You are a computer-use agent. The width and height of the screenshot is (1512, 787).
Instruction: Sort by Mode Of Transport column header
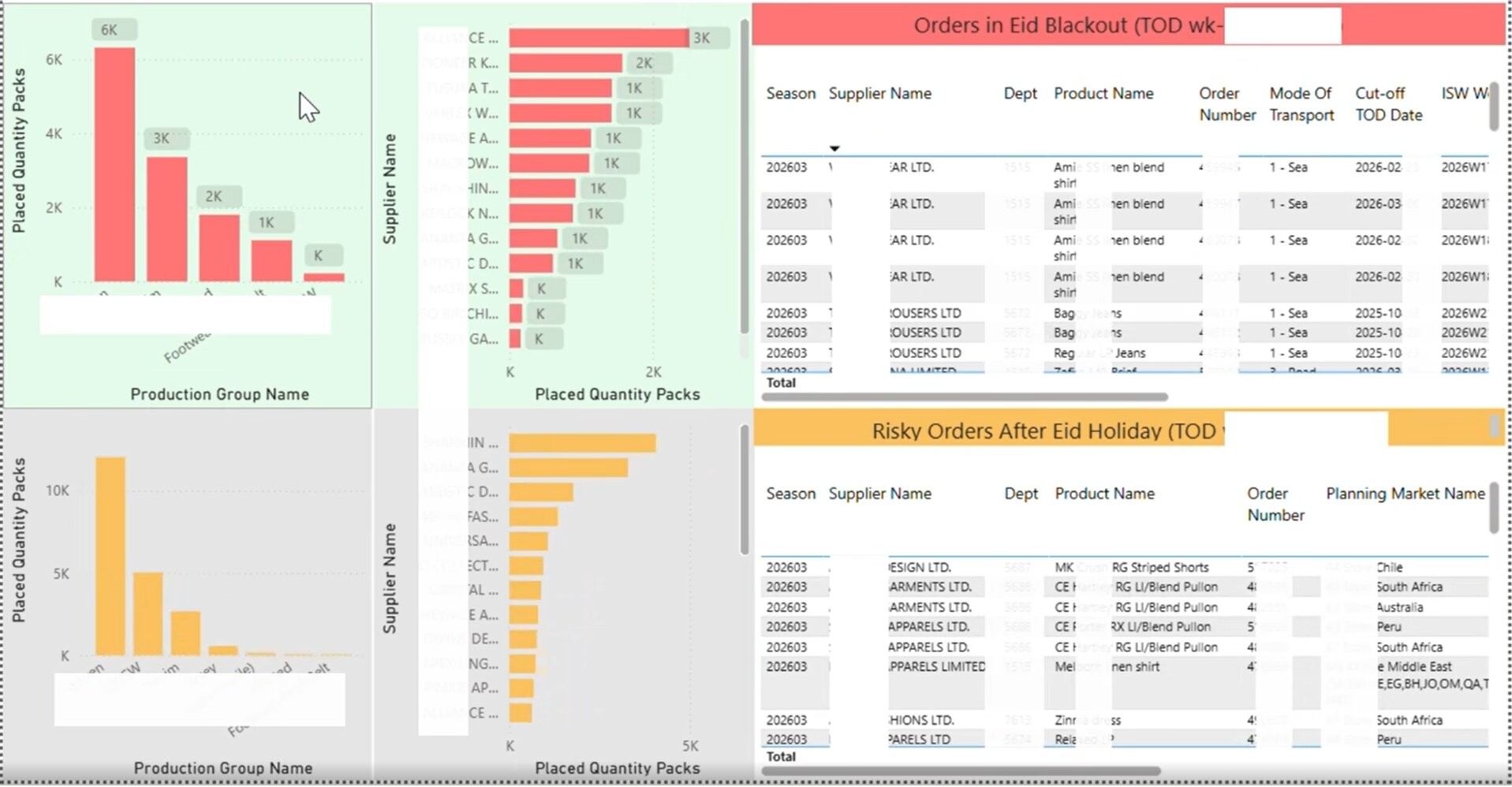[x=1301, y=104]
